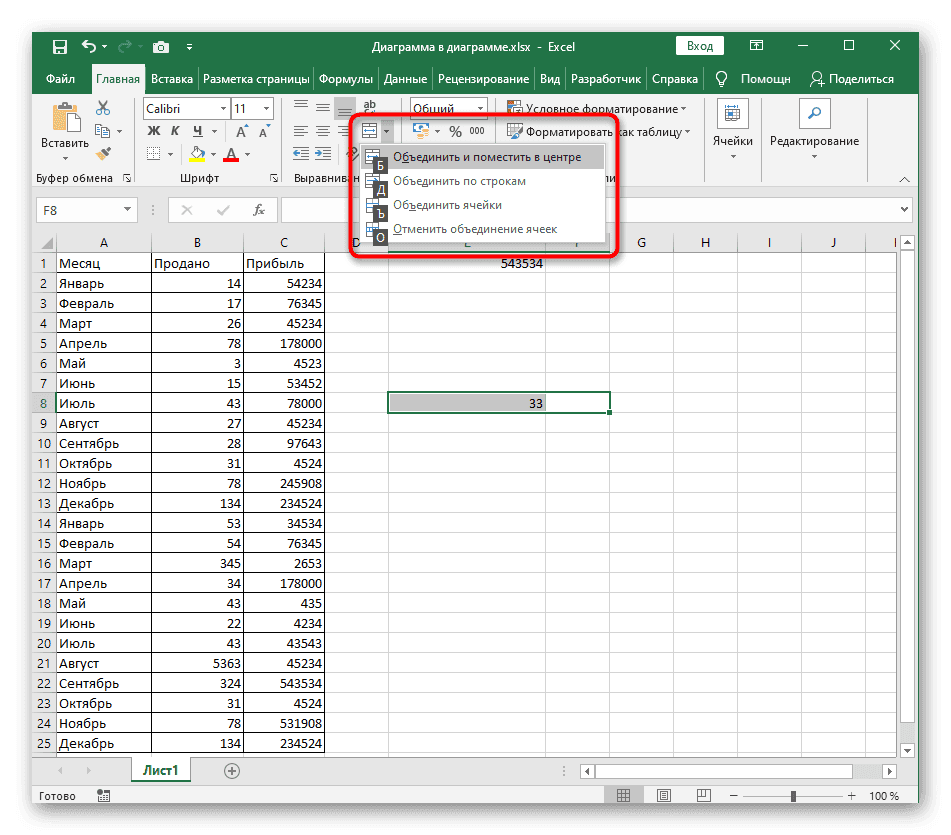Toggle bold Ж formatting
Viewport: 951px width, 835px height.
[154, 131]
